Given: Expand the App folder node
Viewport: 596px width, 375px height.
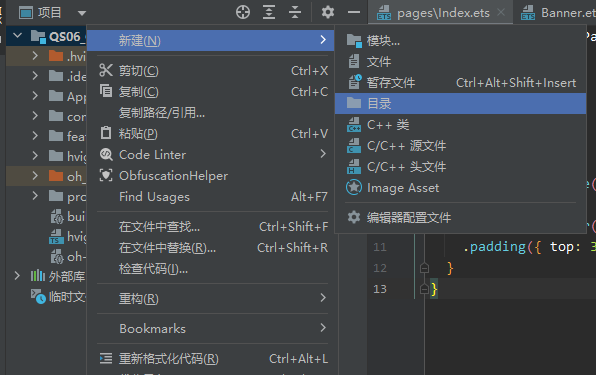Looking at the screenshot, I should tap(35, 95).
